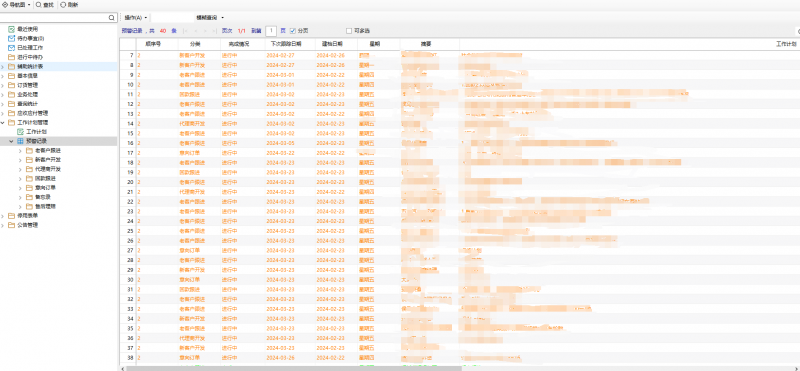Click the page number input field
Image resolution: width=800 pixels, height=371 pixels.
click(272, 31)
